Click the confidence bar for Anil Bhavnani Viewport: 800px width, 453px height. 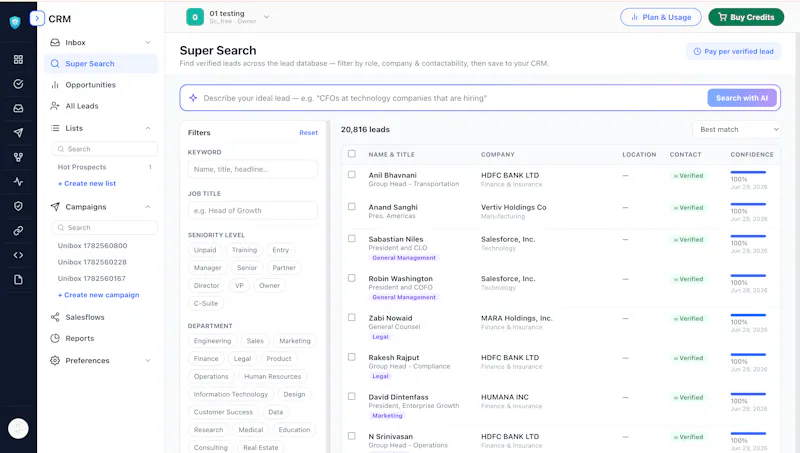(x=748, y=172)
